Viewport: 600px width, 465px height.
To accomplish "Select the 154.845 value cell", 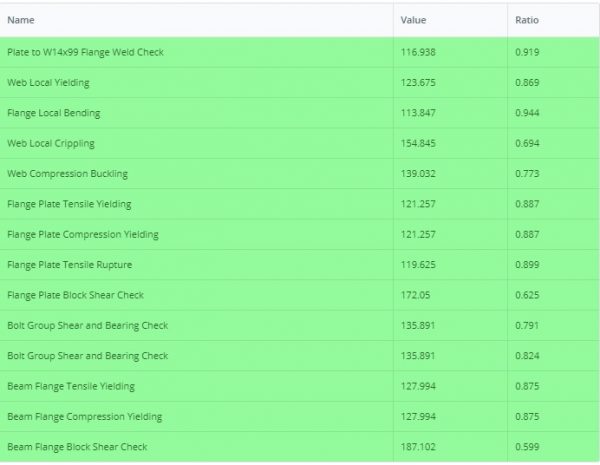I will click(x=418, y=143).
